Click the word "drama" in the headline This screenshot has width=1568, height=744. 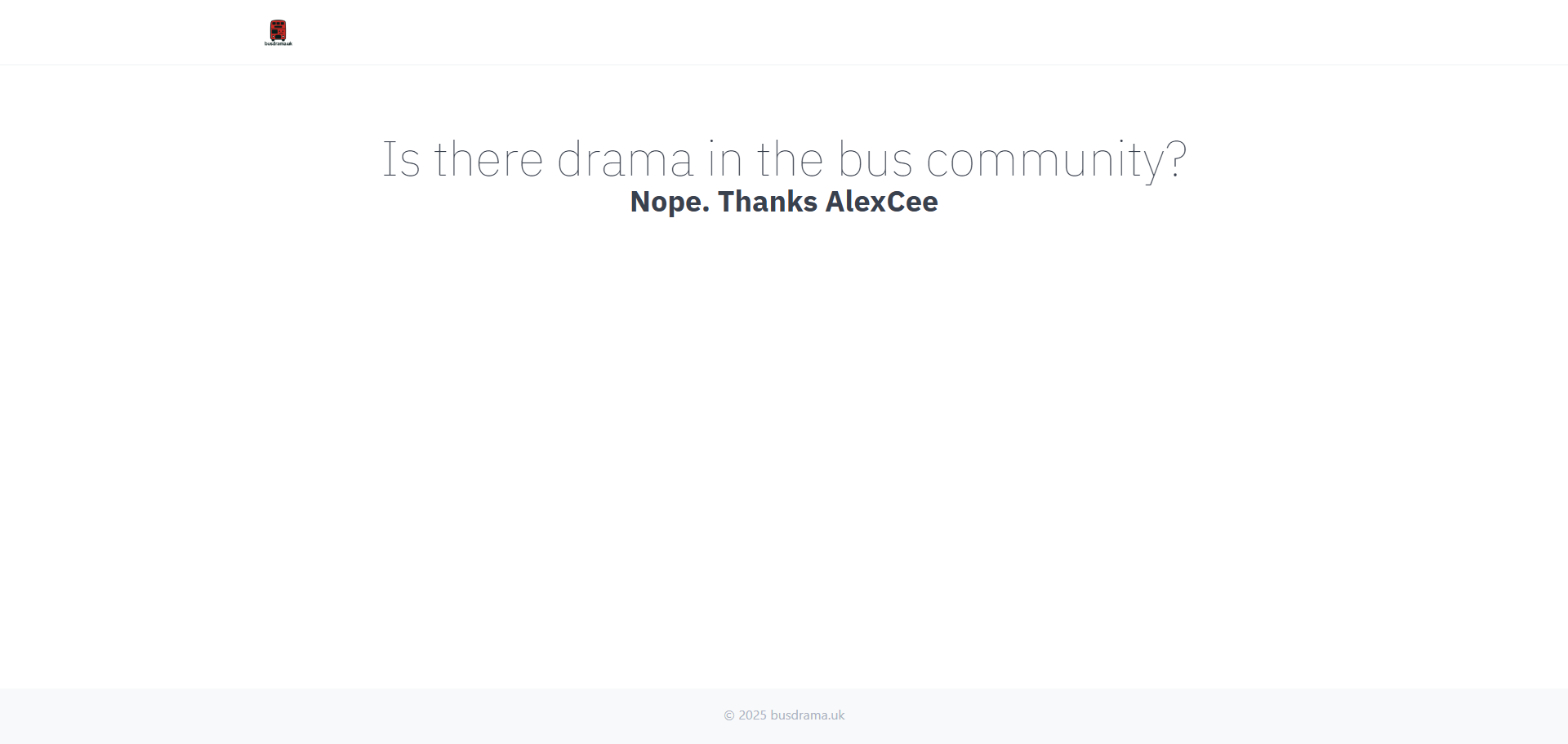(x=625, y=159)
